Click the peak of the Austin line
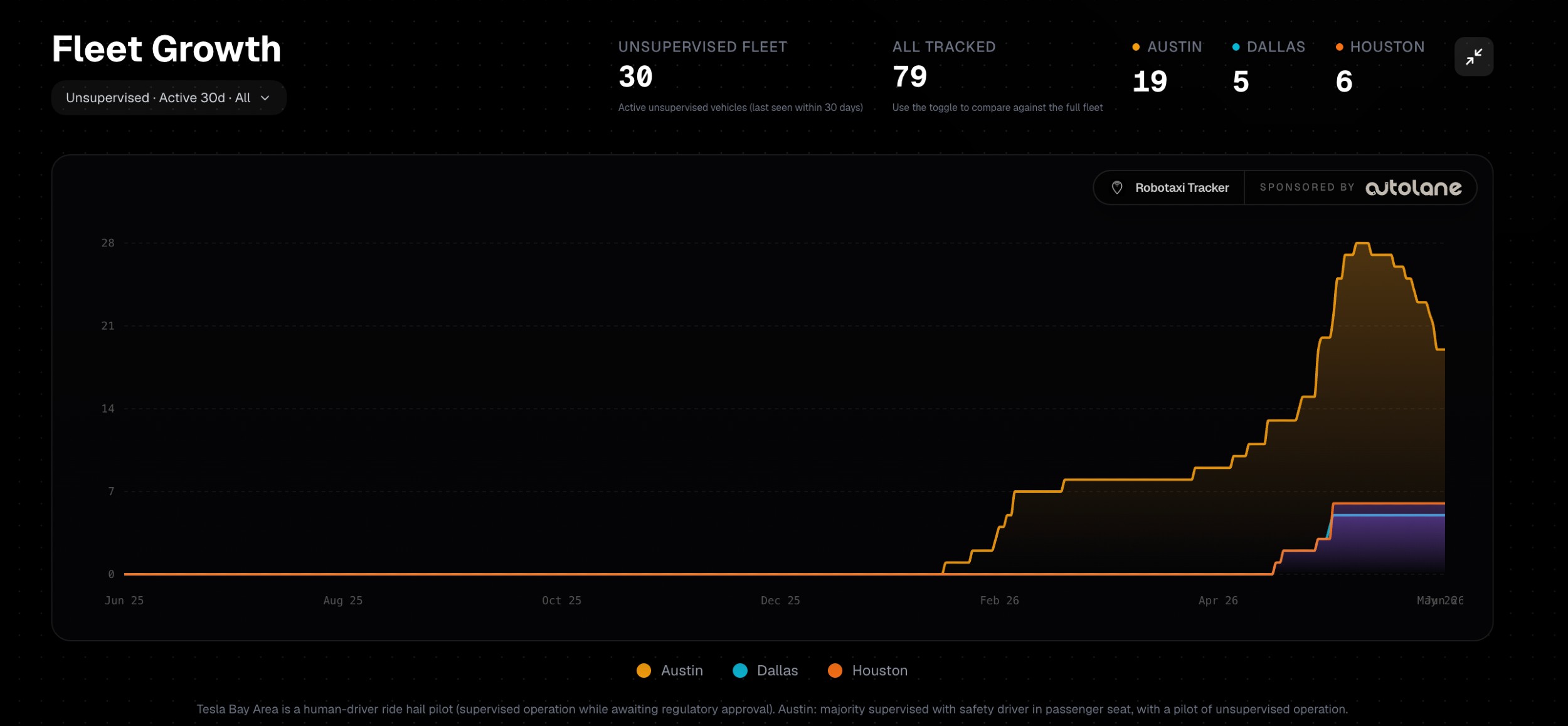The image size is (1568, 726). coord(1362,243)
